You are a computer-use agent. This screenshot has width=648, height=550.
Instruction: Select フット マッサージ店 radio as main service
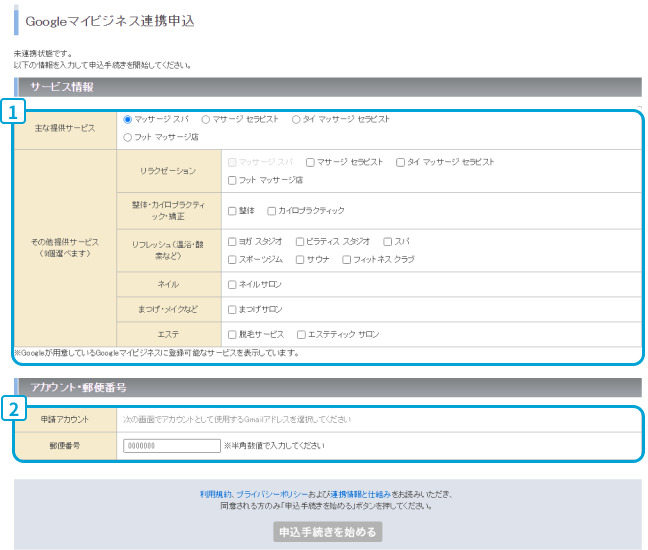[x=127, y=137]
